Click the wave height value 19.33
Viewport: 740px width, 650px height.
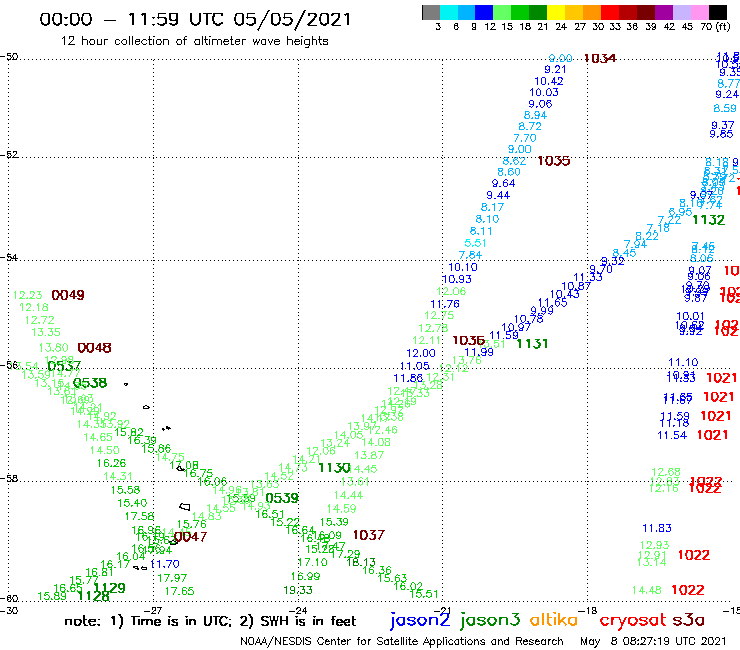click(x=298, y=590)
